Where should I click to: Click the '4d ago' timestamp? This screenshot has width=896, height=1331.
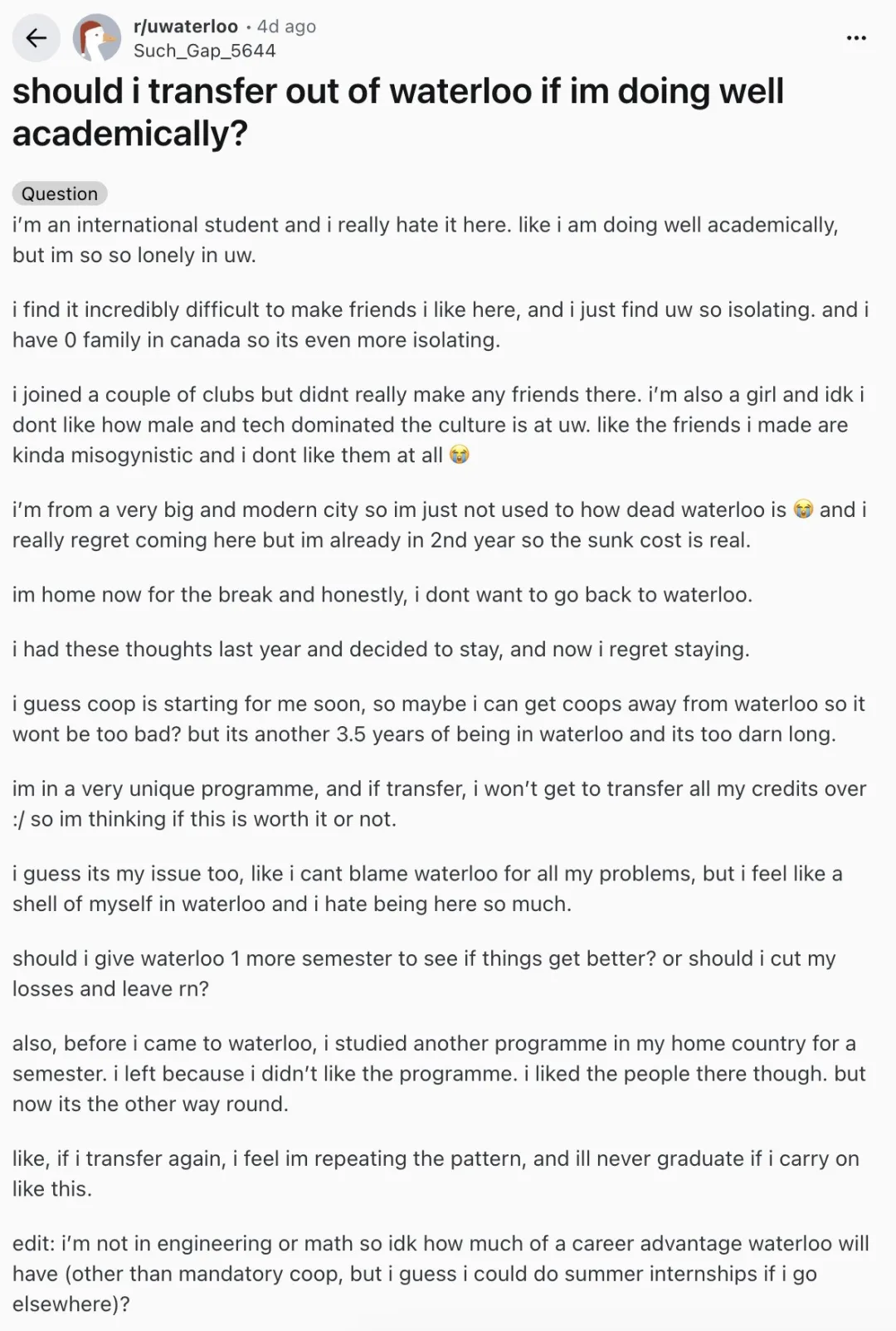(x=286, y=27)
